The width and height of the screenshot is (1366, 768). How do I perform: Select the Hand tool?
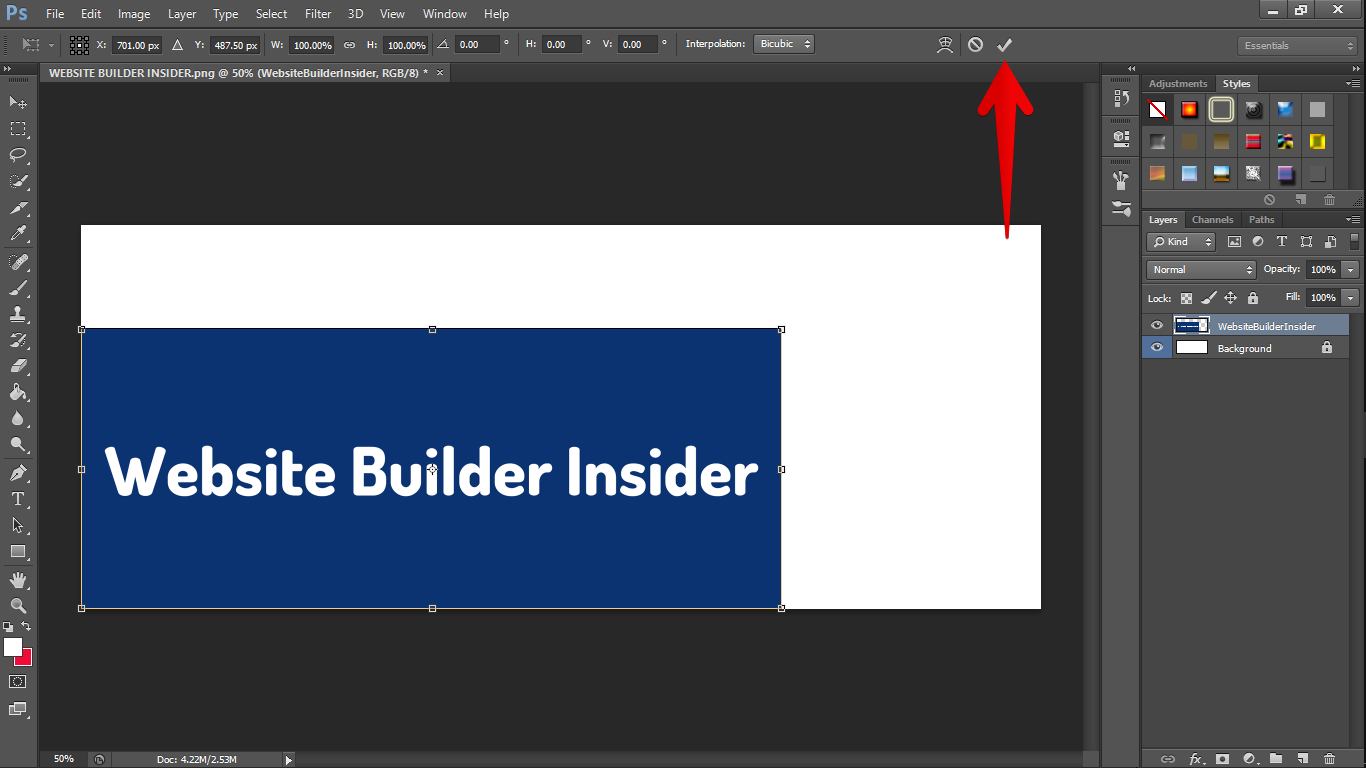18,580
